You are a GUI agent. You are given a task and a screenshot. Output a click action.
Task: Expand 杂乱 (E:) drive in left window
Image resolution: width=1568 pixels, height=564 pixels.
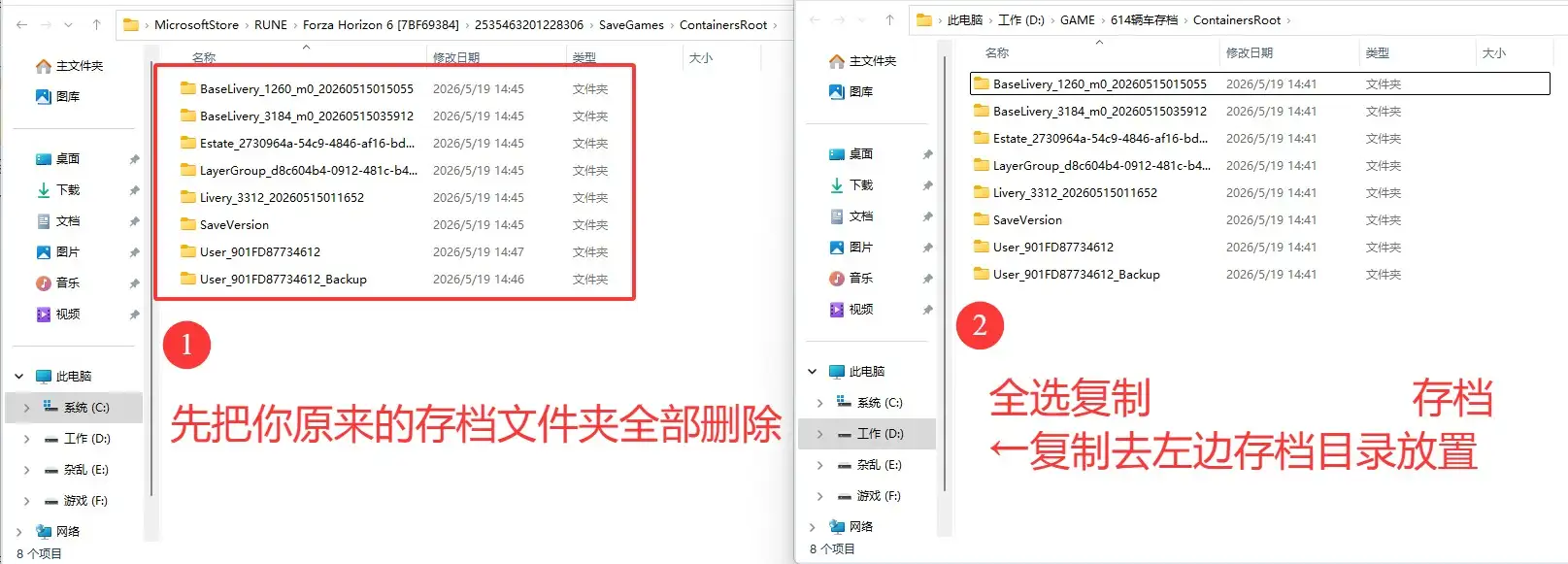(26, 470)
